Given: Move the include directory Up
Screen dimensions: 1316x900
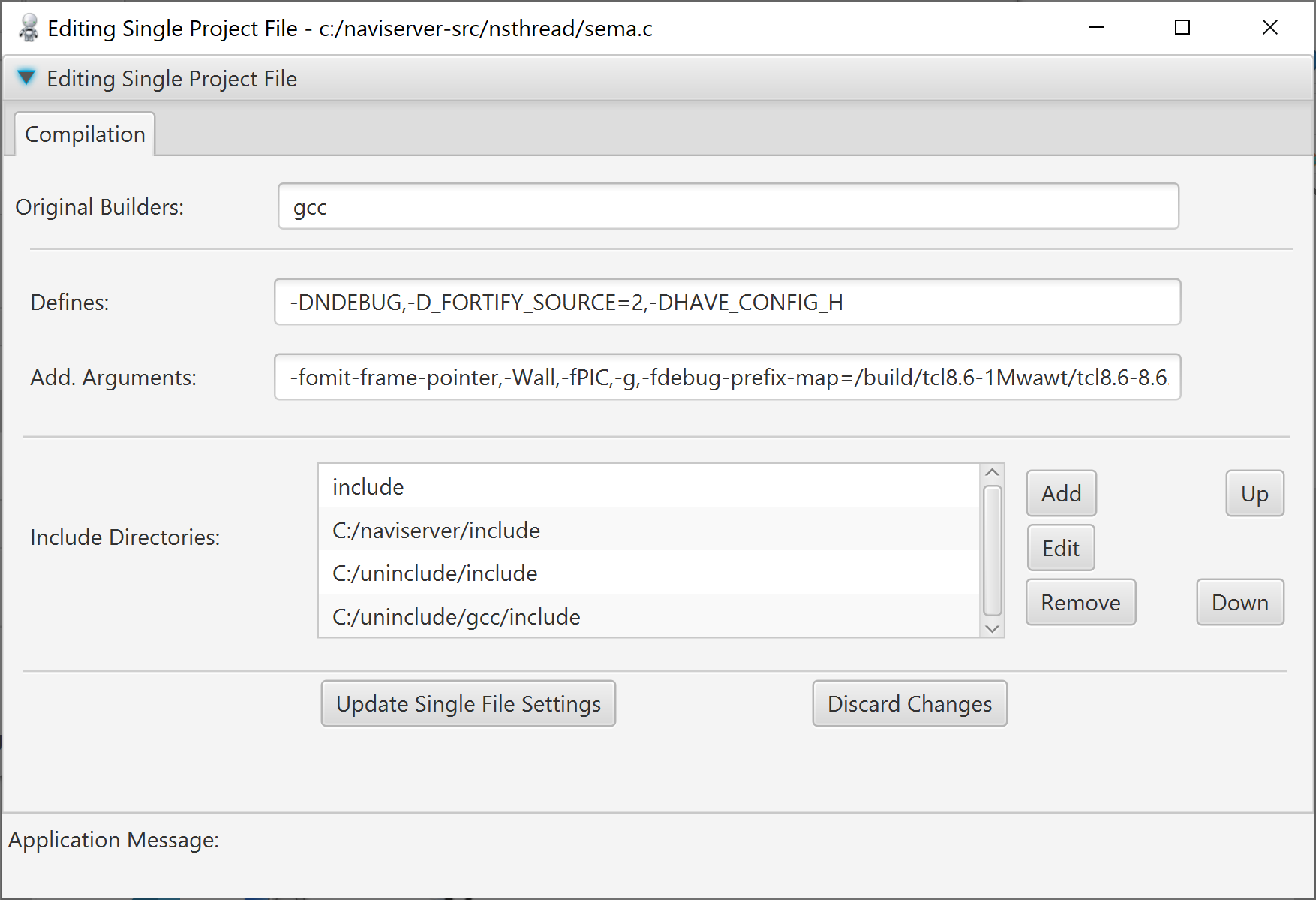Looking at the screenshot, I should coord(1254,493).
